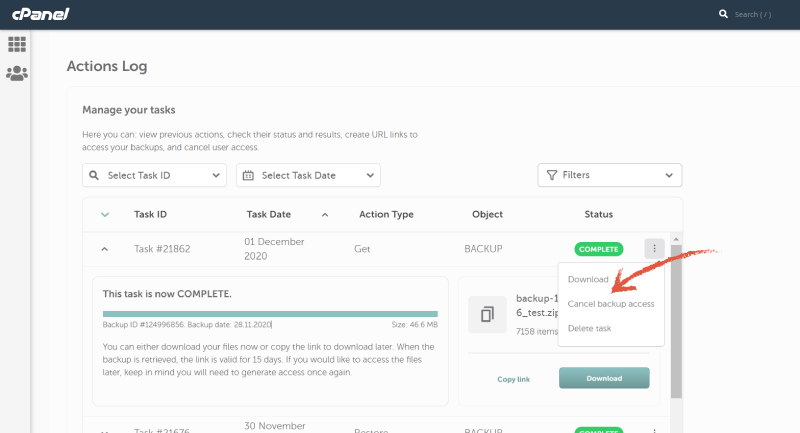
Task: Open the apps grid icon in sidebar
Action: (17, 44)
